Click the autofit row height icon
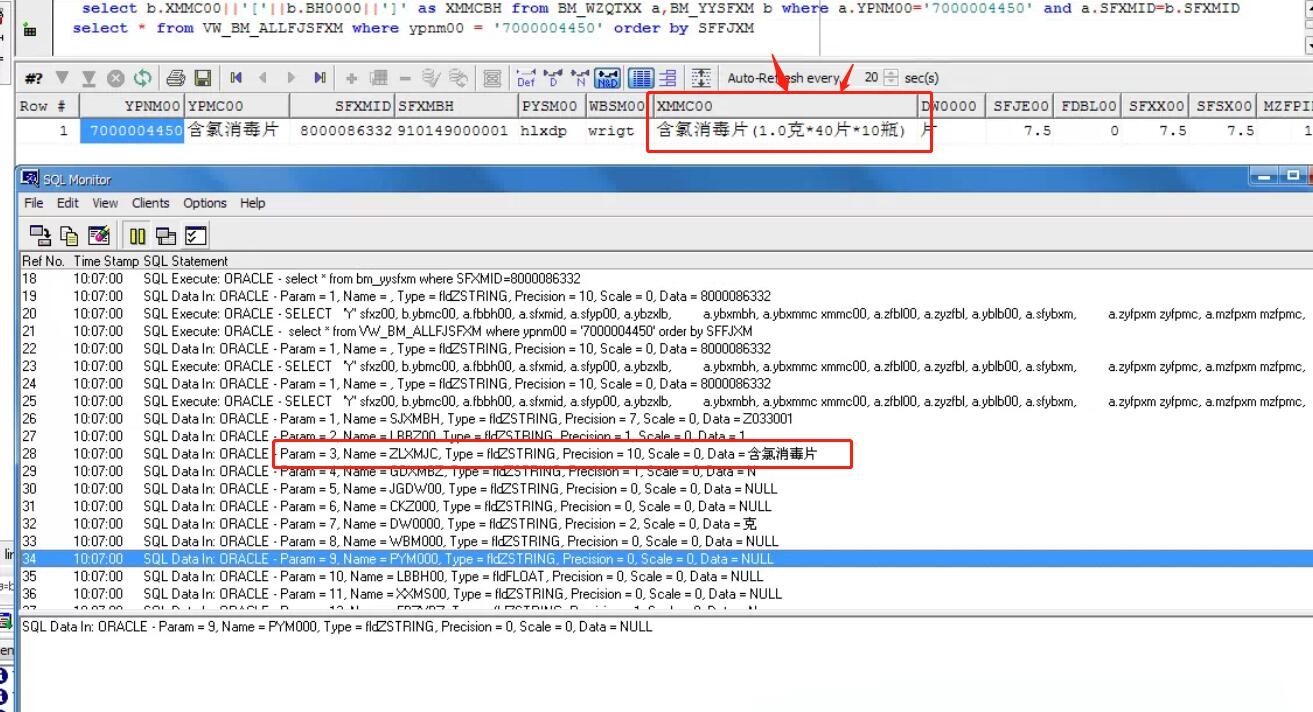Screen dimensions: 1313x712 point(701,78)
